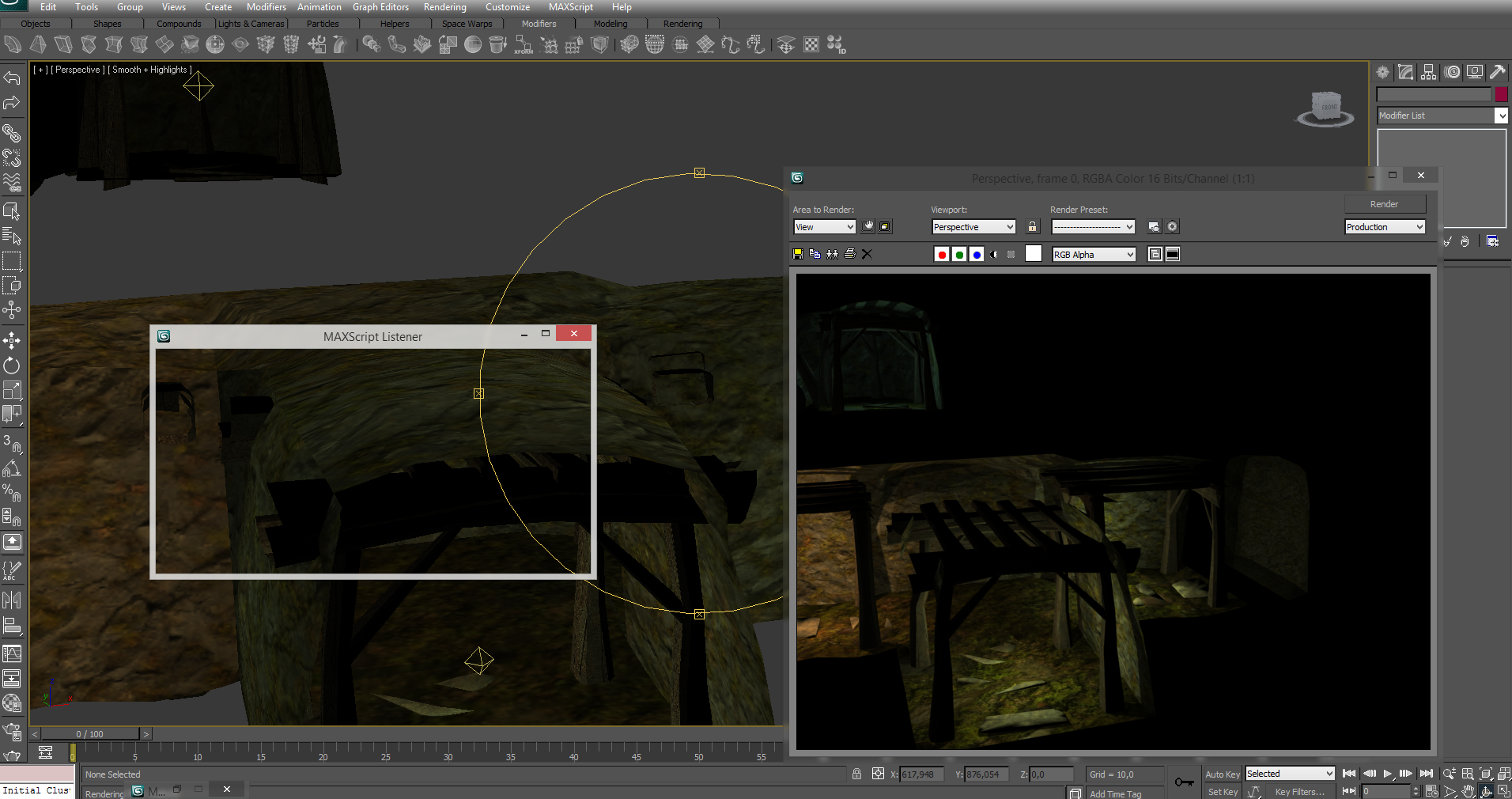1512x799 pixels.
Task: Click the Save Image disk icon
Action: click(x=798, y=254)
